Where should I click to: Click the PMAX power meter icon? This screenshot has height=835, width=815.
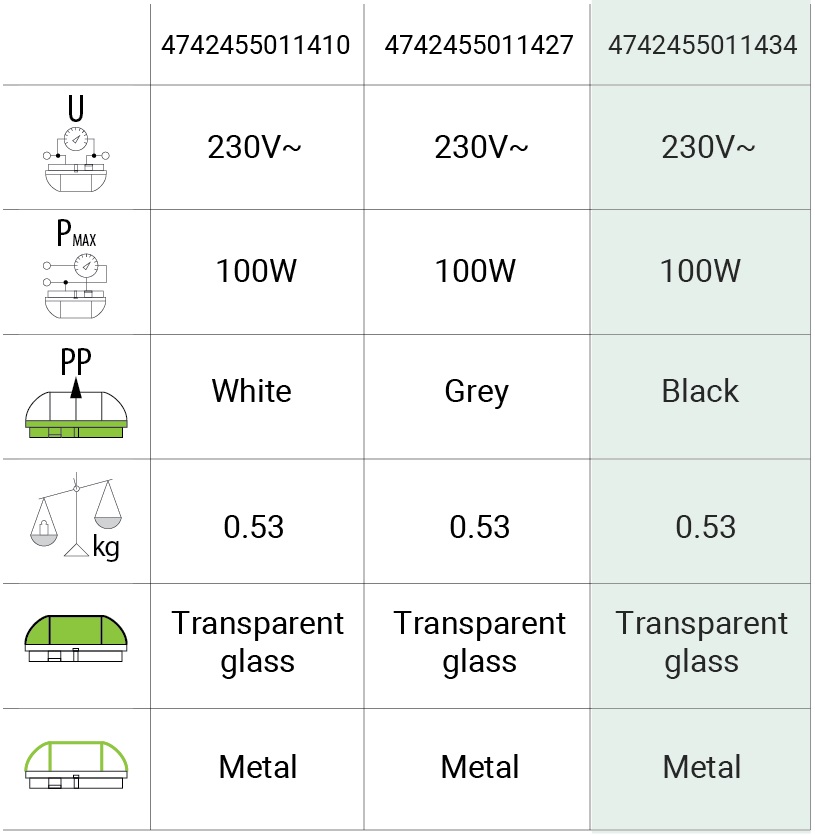76,271
